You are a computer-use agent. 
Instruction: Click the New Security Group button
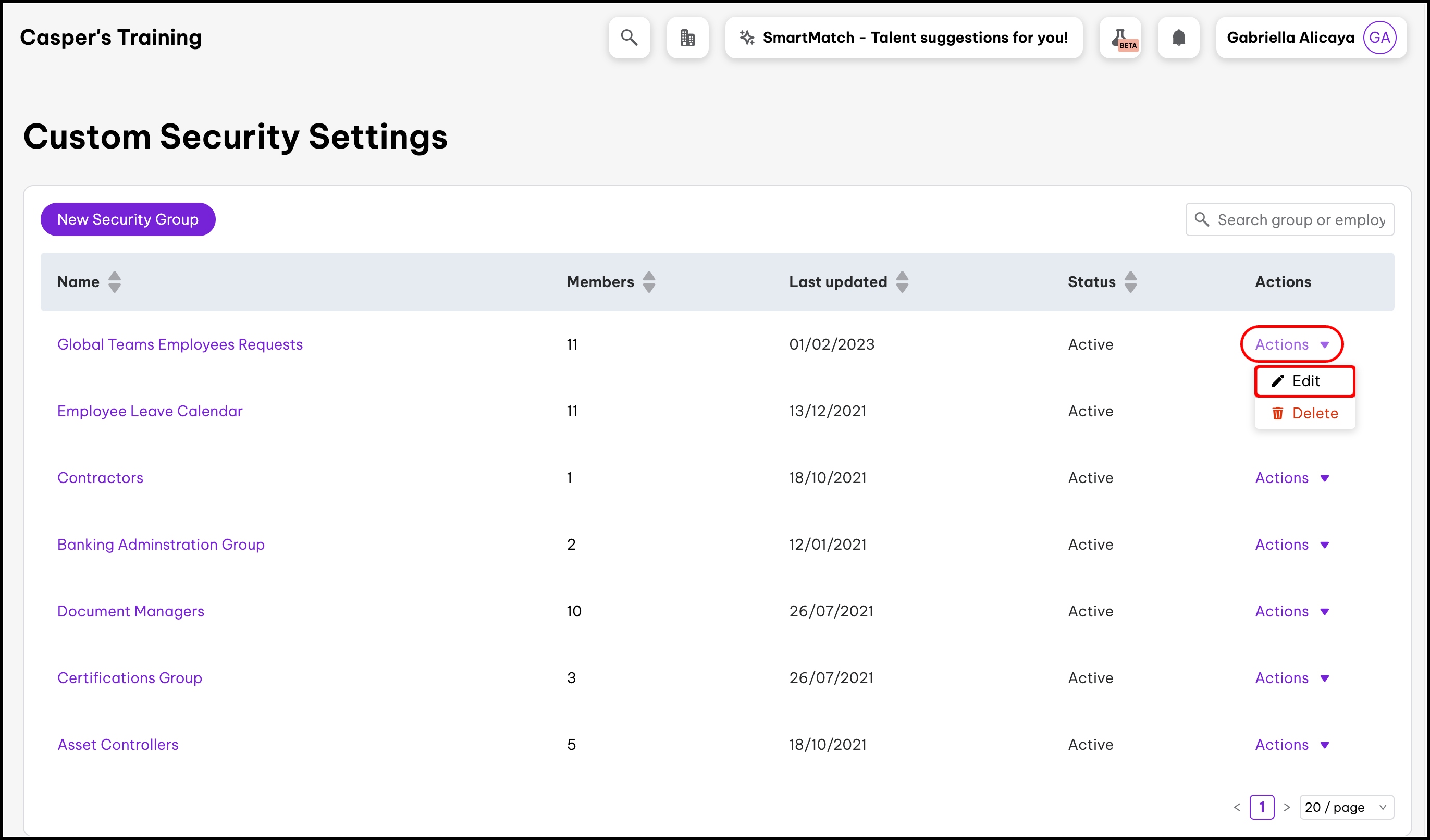coord(128,220)
